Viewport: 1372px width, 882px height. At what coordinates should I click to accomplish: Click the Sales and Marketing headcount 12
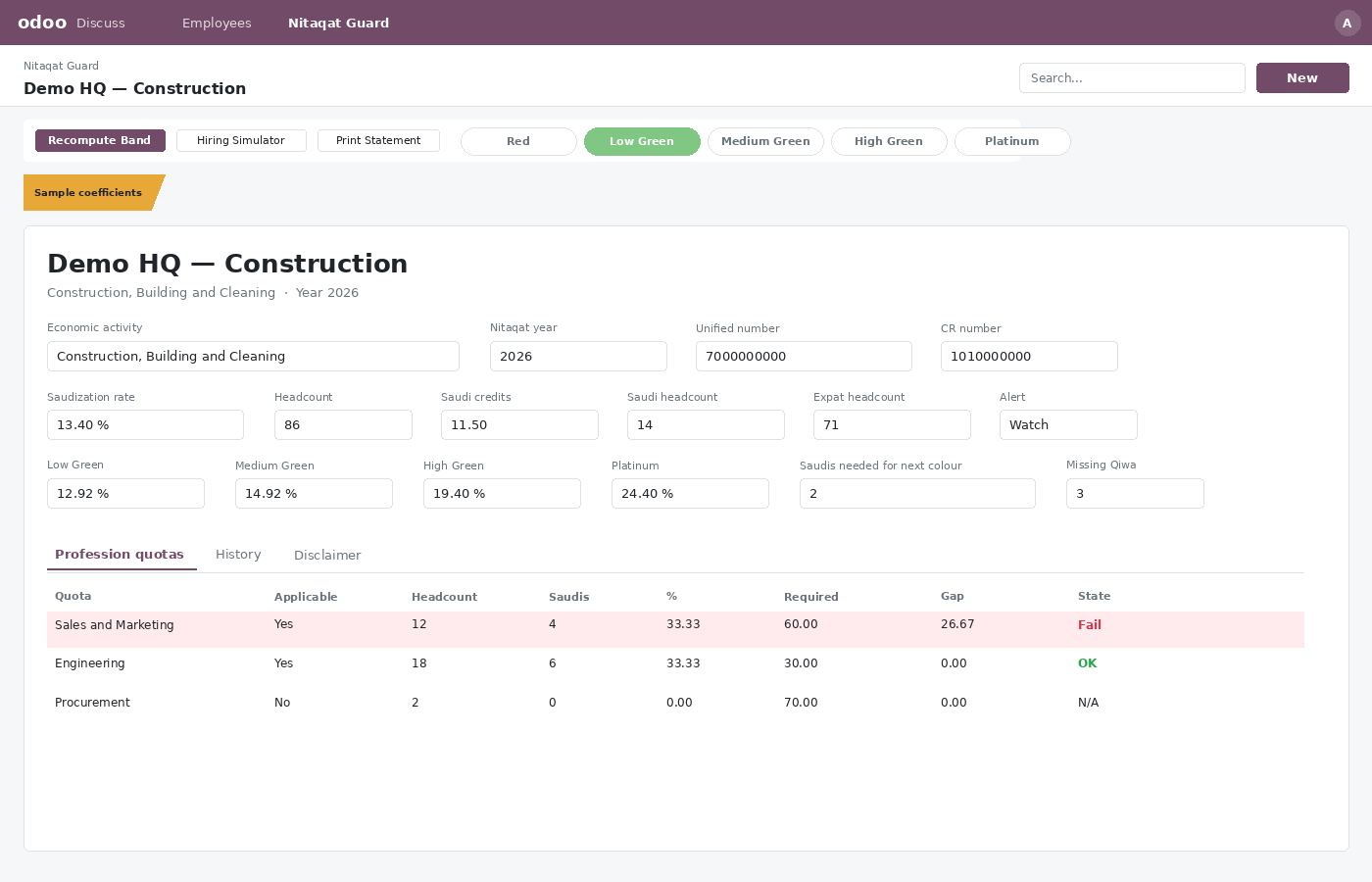tap(419, 624)
